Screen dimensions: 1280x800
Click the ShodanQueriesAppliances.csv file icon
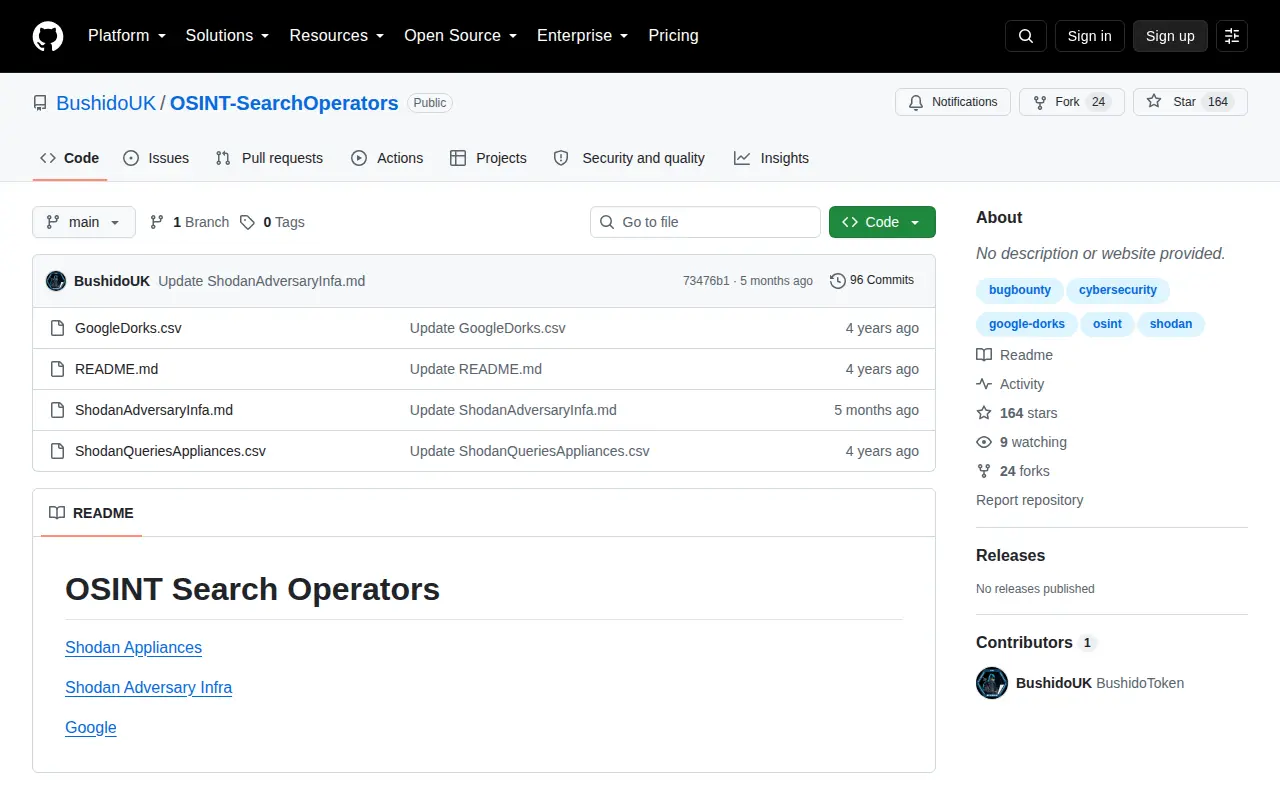tap(57, 451)
